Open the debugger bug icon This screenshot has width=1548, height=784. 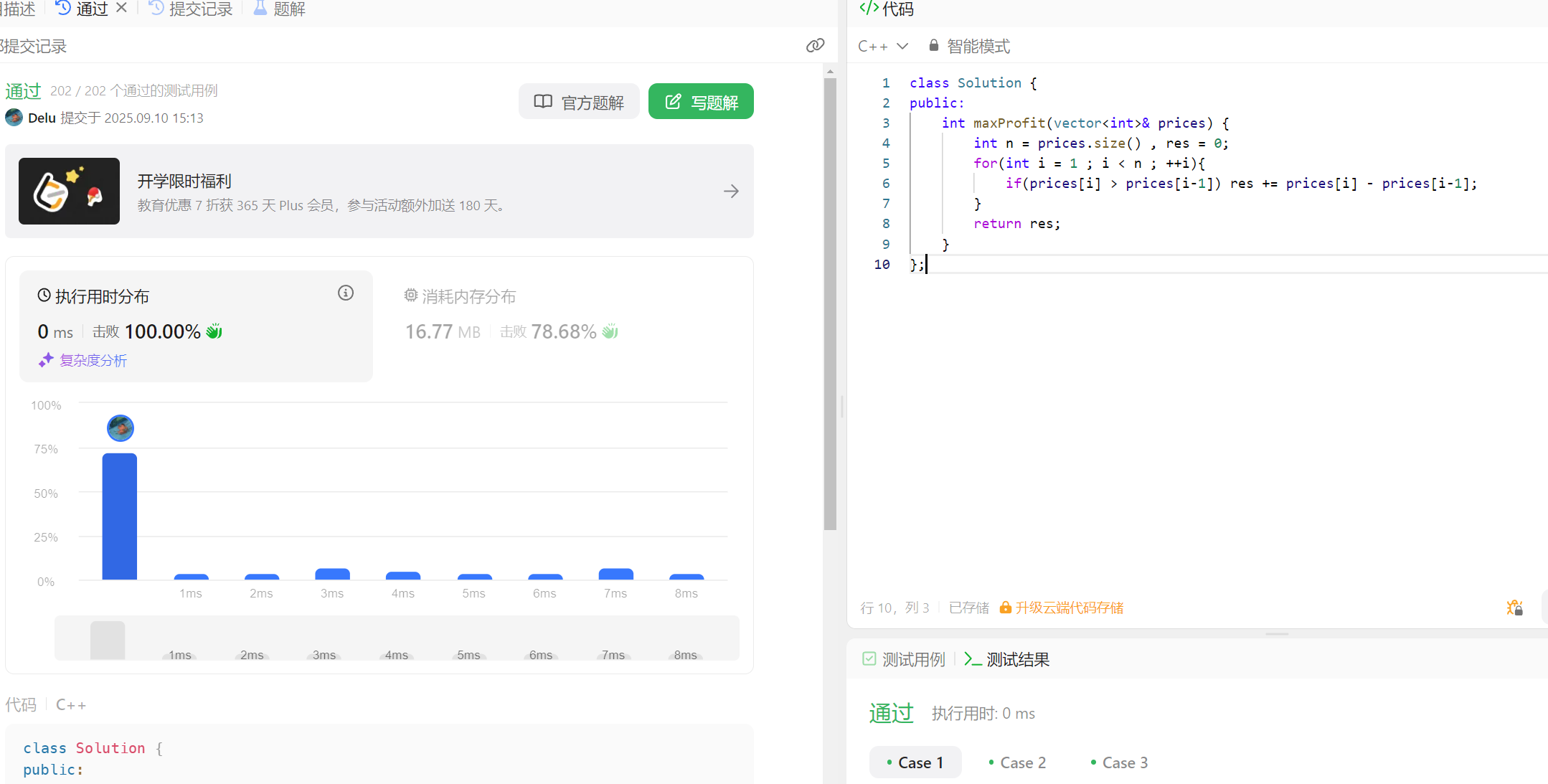[x=1514, y=608]
